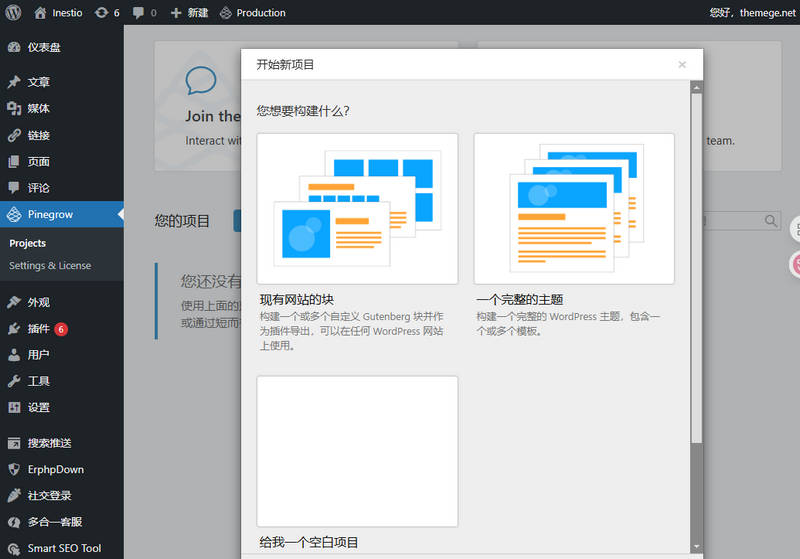The height and width of the screenshot is (559, 800).
Task: Close the 开始新项目 dialog
Action: (682, 65)
